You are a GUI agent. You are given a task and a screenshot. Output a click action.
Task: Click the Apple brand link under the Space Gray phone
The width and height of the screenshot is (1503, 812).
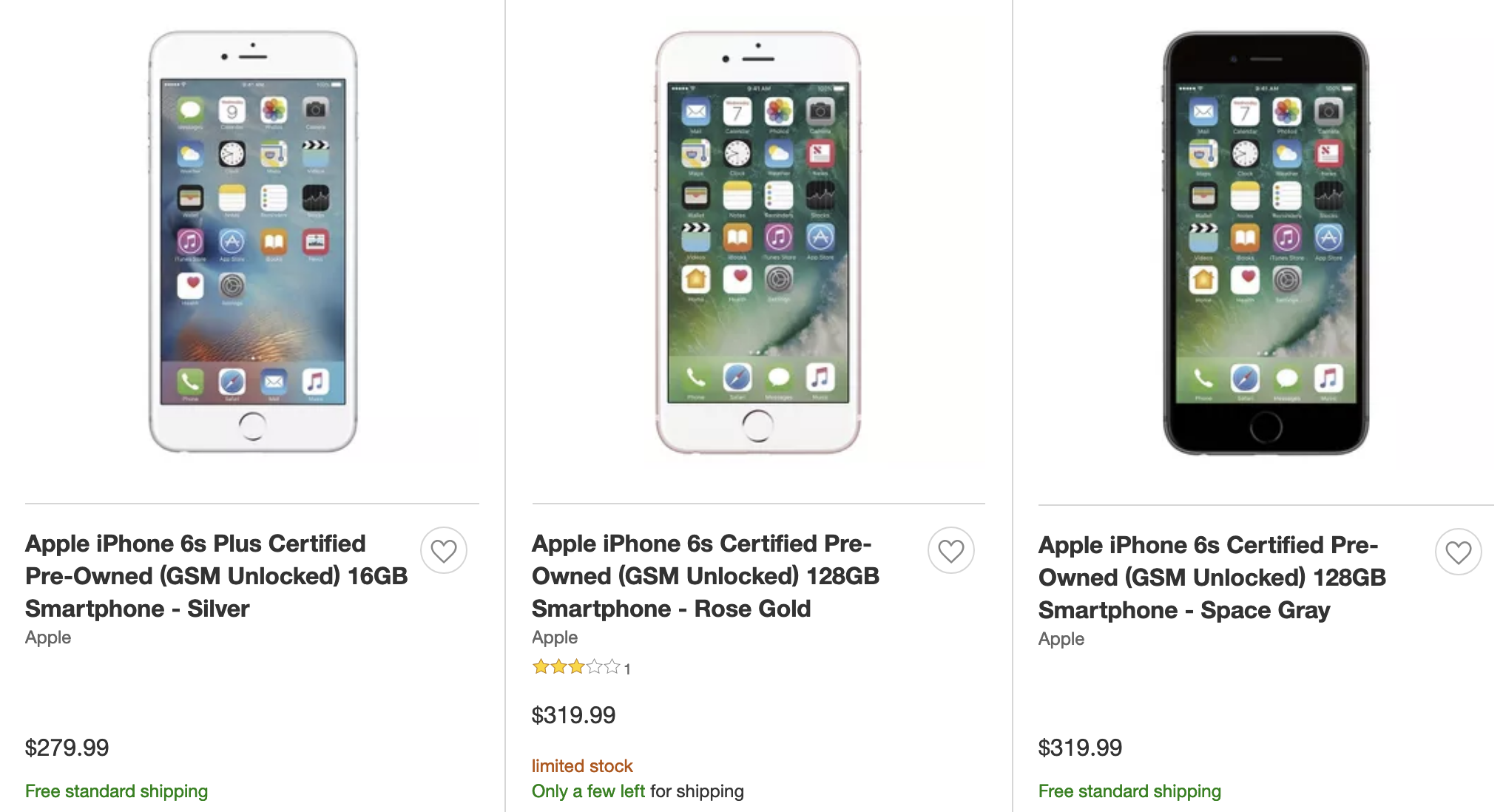pos(1061,639)
